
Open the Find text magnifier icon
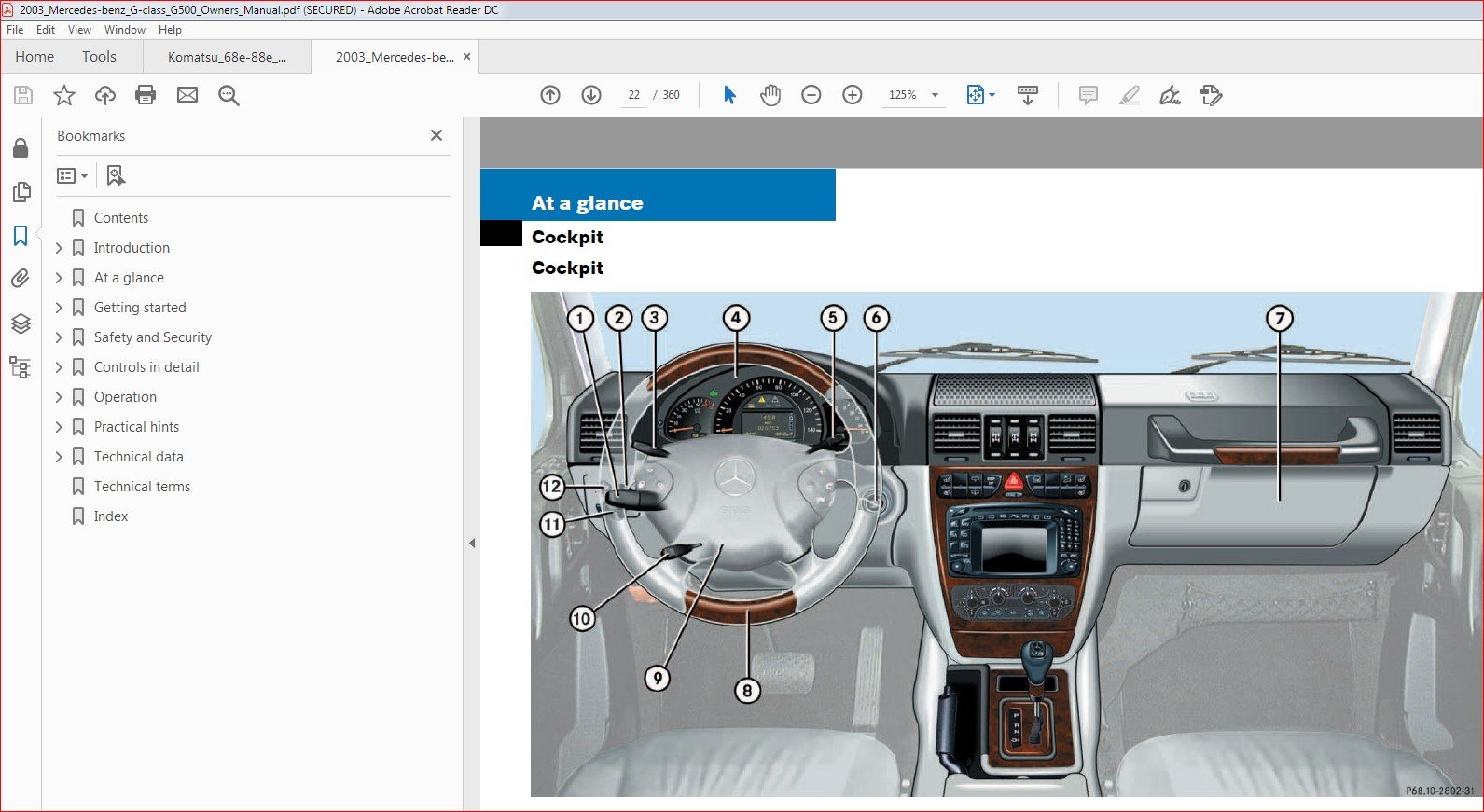click(229, 95)
